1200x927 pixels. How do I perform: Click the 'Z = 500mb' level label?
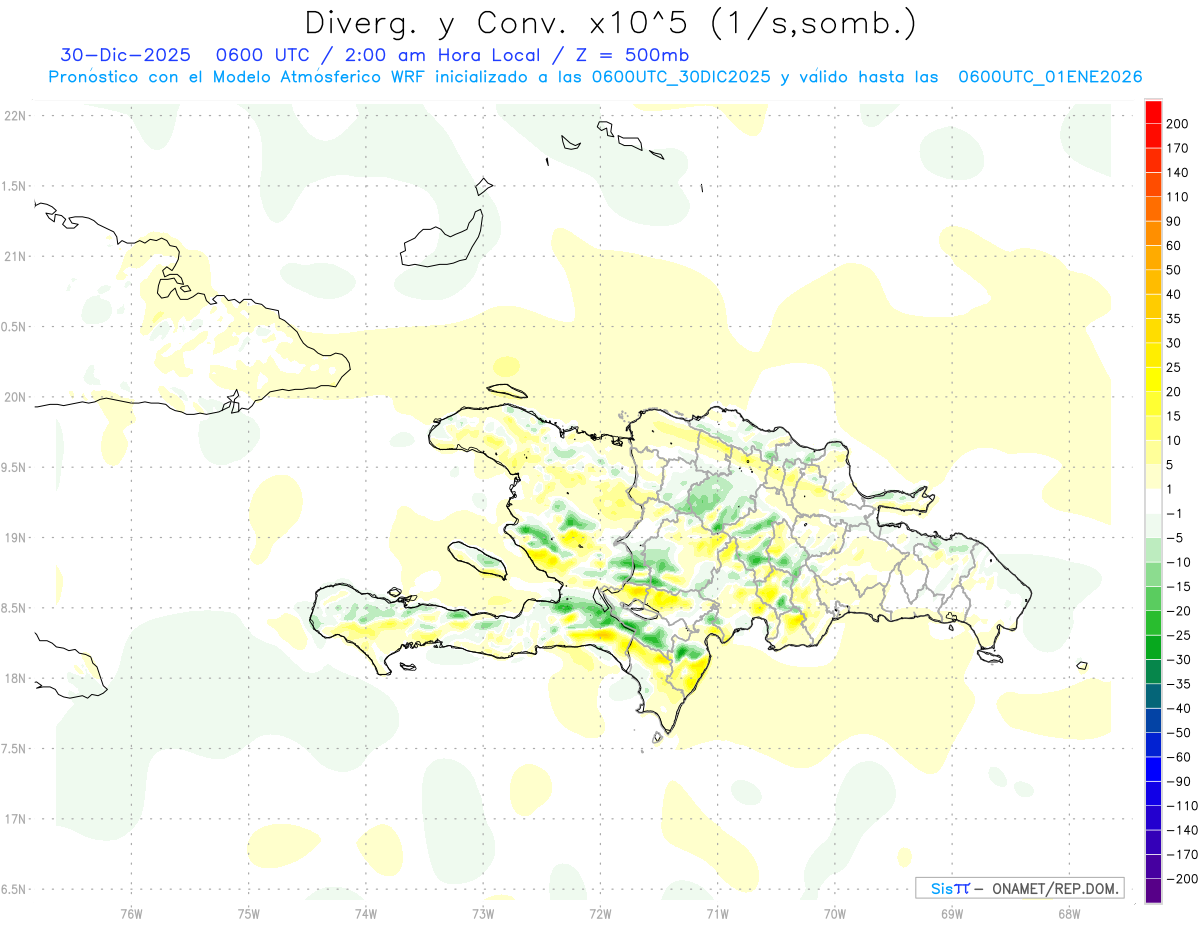pos(630,55)
